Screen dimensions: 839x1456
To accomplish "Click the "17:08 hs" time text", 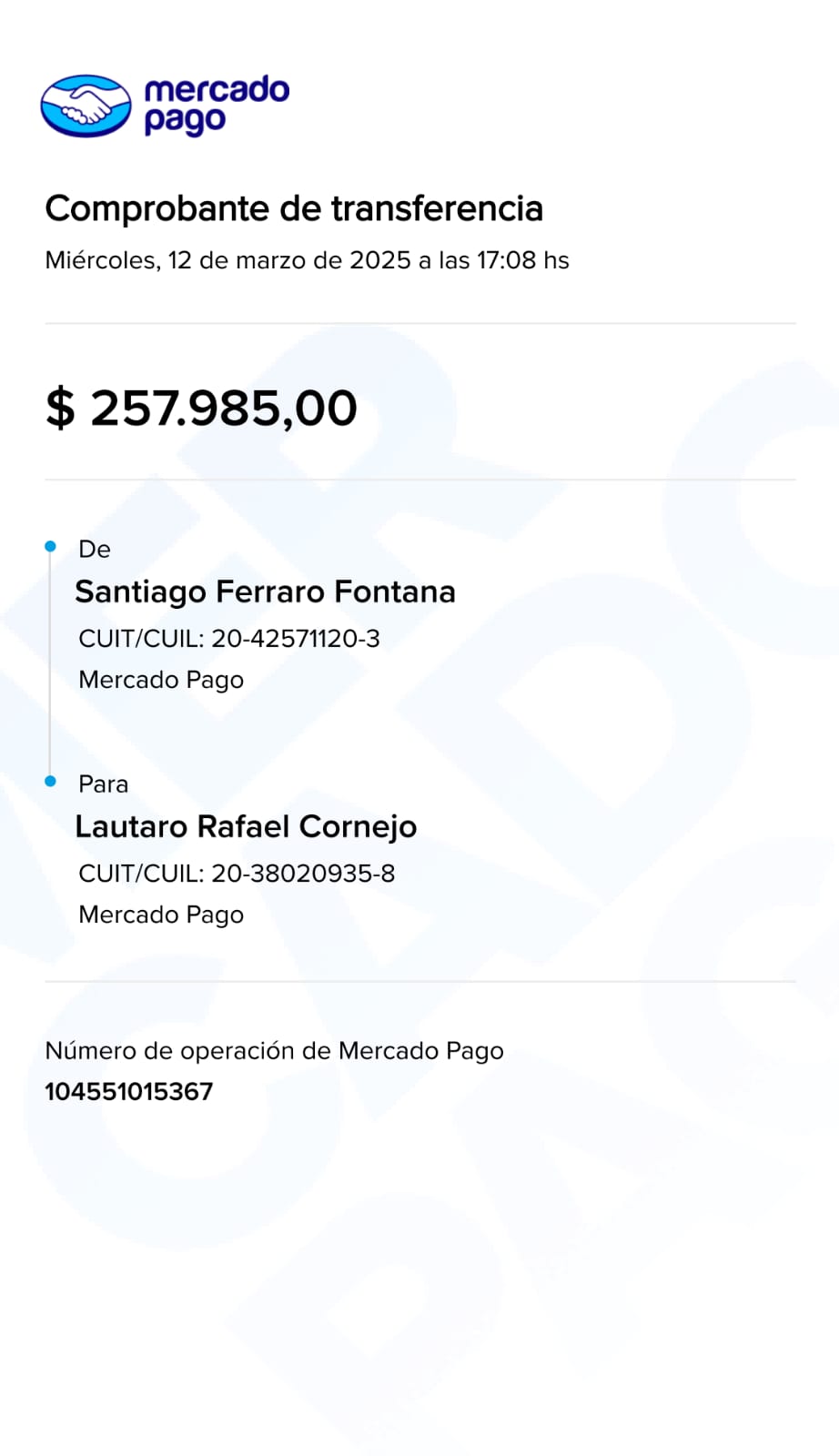I will click(522, 260).
